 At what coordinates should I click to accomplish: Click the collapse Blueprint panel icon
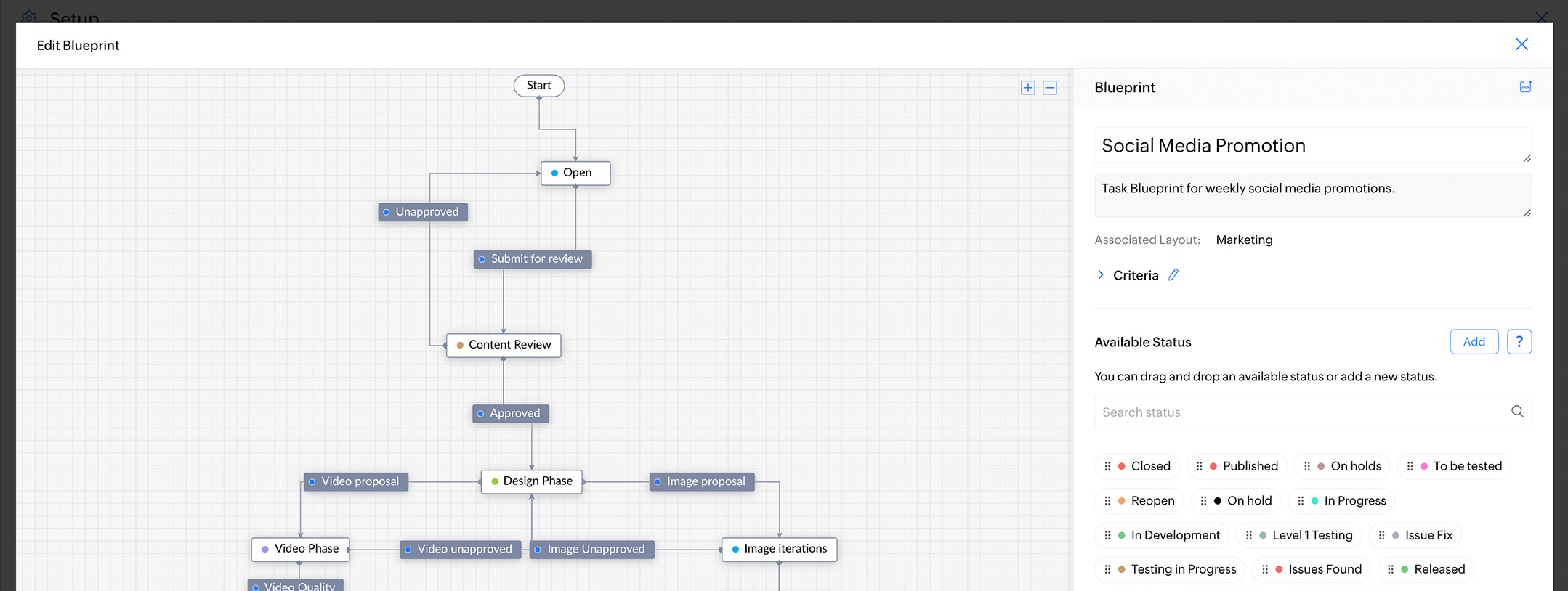(1525, 87)
